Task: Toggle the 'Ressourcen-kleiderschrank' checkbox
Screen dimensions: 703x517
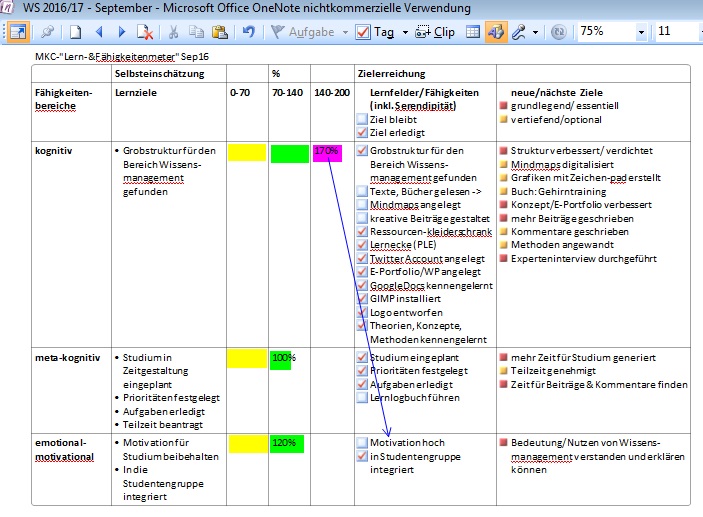Action: [x=362, y=231]
